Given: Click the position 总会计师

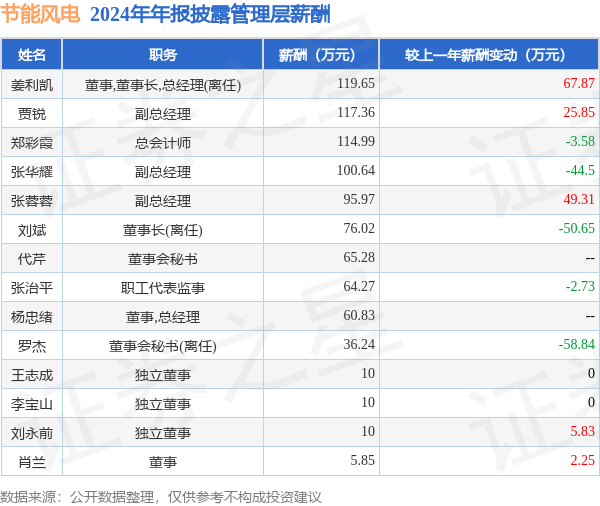Looking at the screenshot, I should click(x=163, y=143).
